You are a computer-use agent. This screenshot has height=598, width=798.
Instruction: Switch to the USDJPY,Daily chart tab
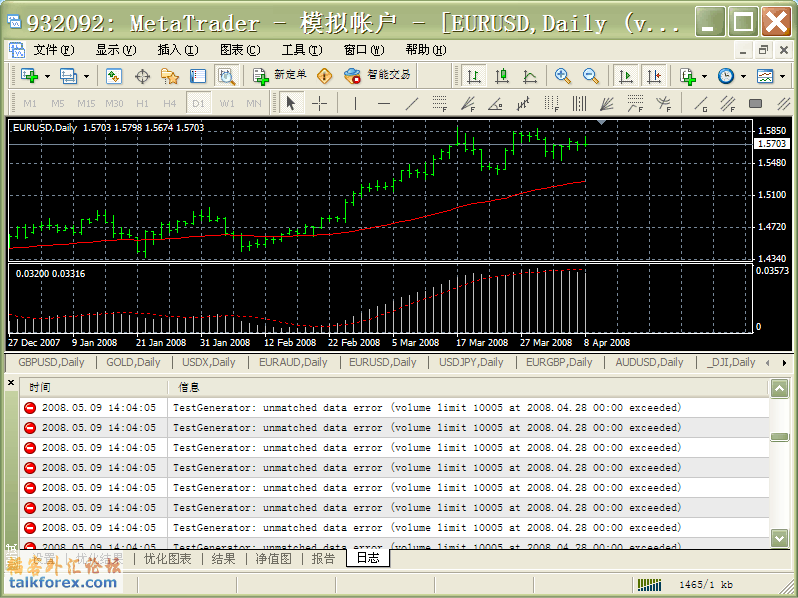coord(471,362)
